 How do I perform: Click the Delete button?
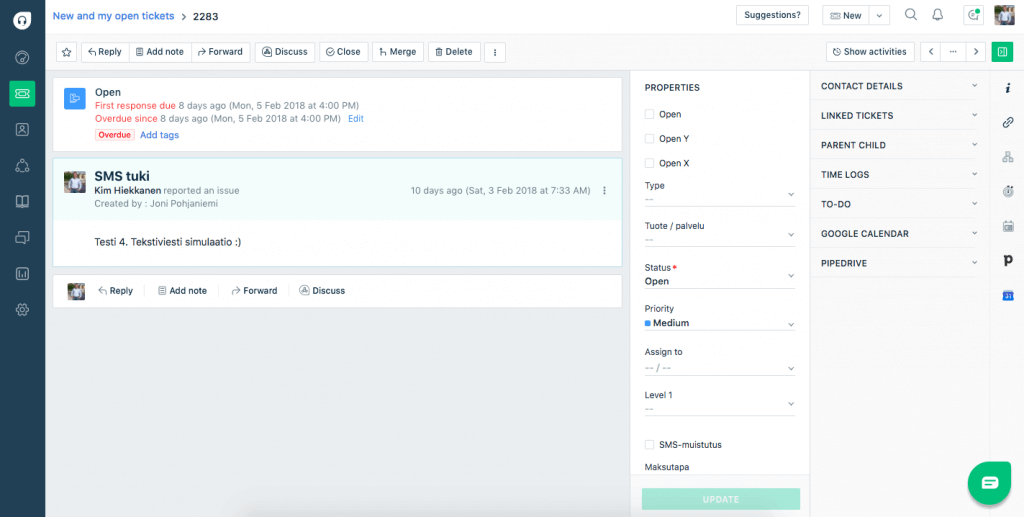pyautogui.click(x=455, y=52)
